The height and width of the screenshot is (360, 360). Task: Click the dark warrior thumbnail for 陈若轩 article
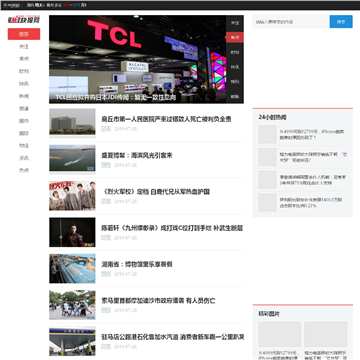click(x=72, y=232)
